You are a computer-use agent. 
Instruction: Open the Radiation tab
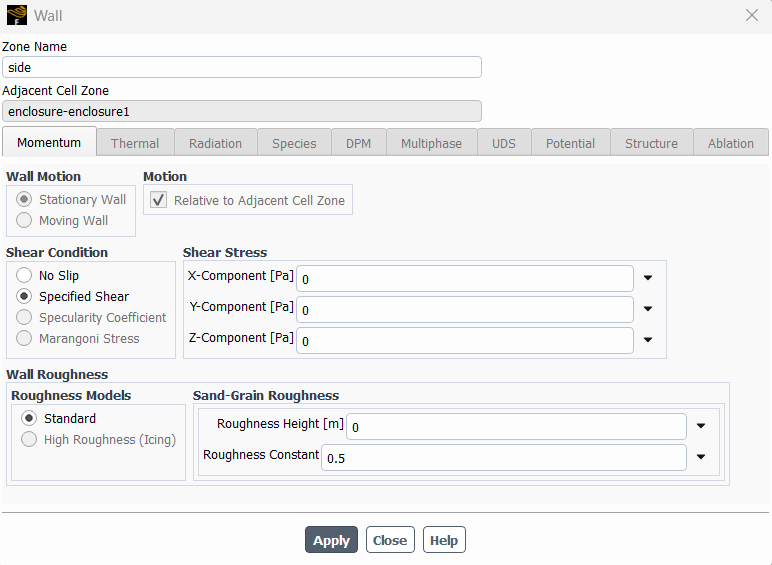215,143
